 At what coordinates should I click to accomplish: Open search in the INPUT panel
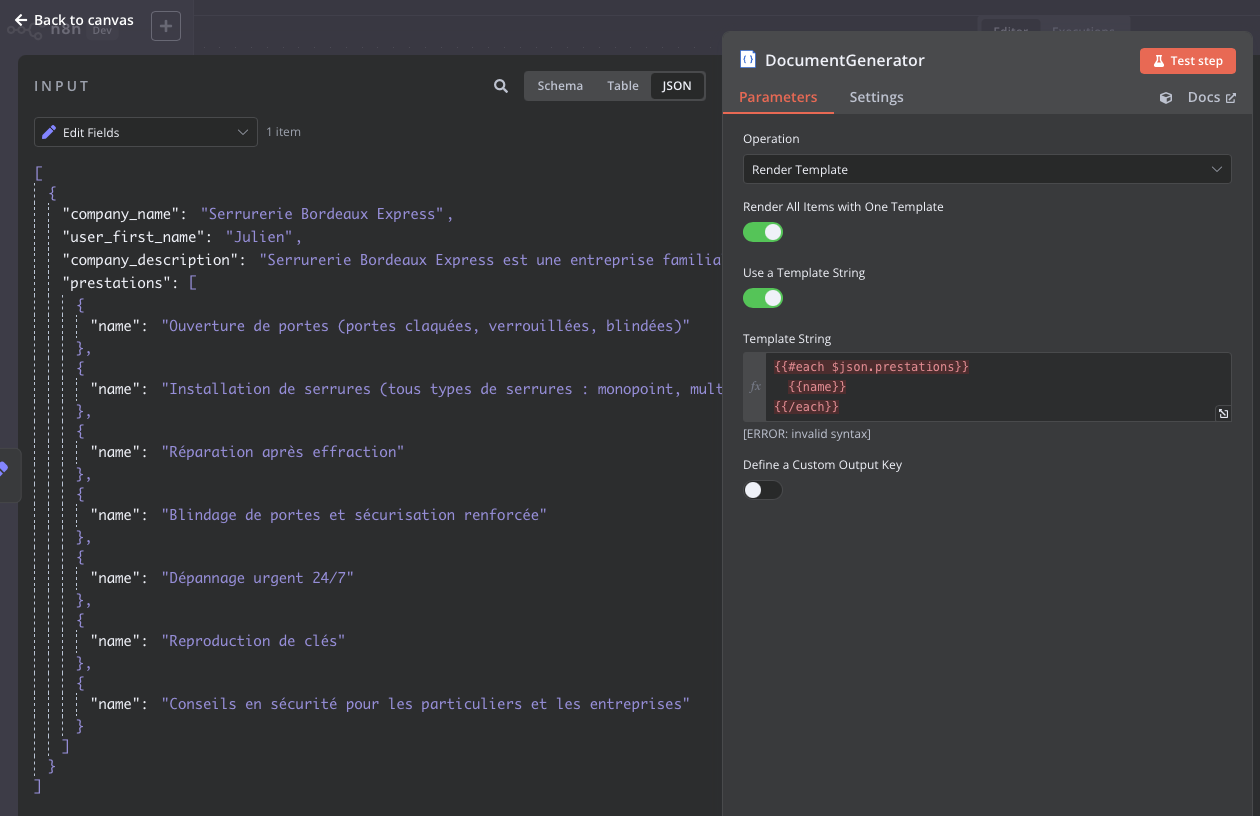click(501, 86)
